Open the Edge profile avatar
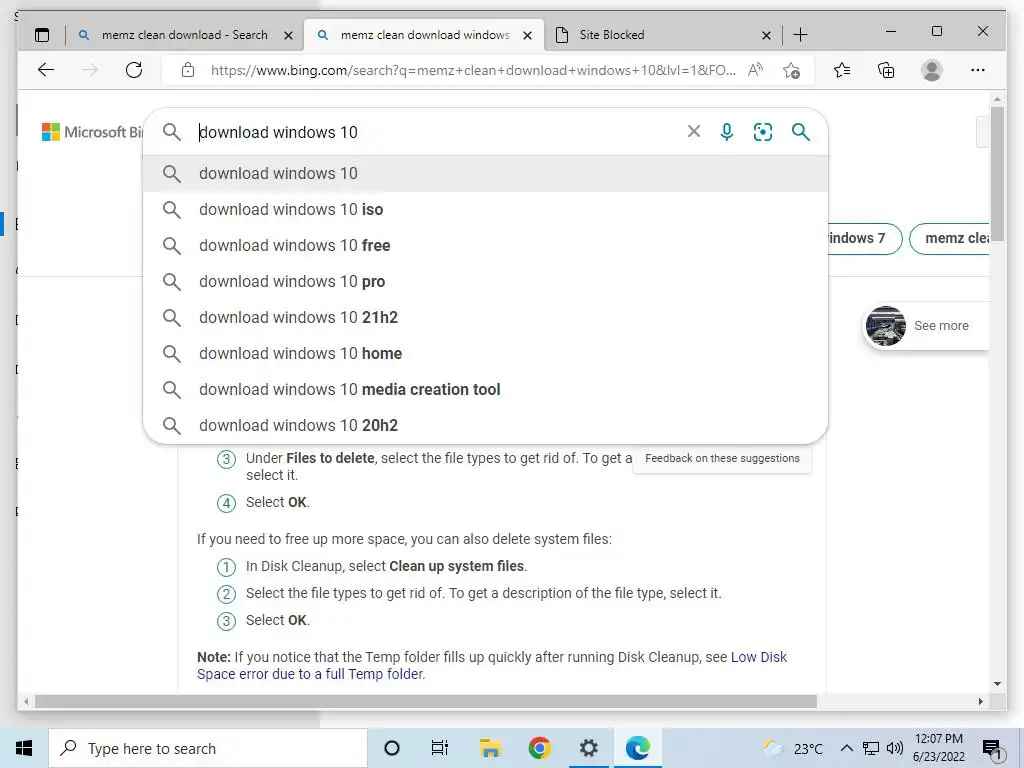 click(x=932, y=70)
